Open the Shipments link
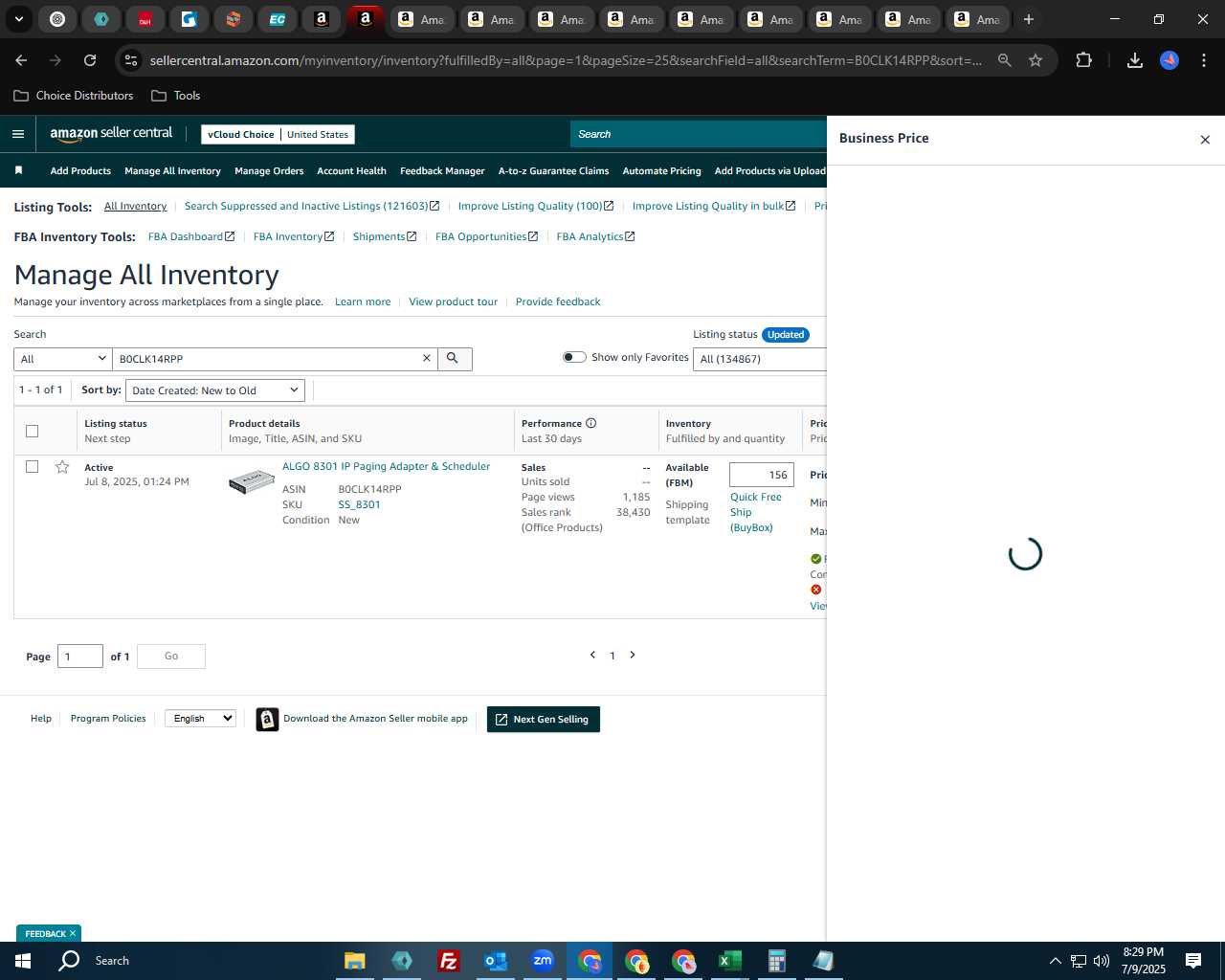Screen dimensions: 1225x980 pos(384,236)
